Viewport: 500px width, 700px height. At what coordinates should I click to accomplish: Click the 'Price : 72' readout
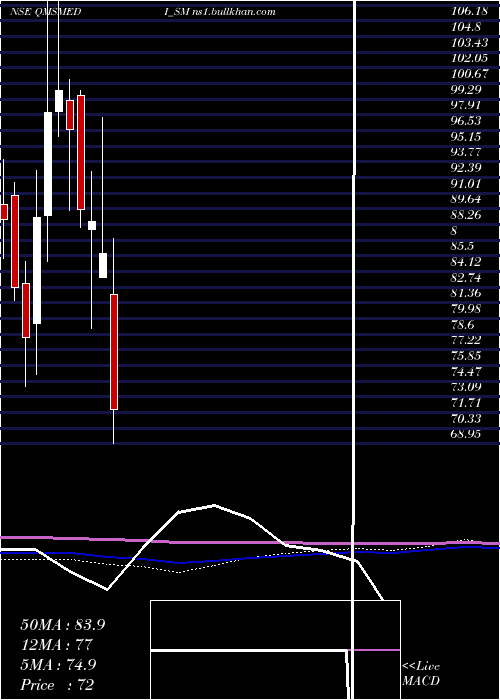(57, 685)
